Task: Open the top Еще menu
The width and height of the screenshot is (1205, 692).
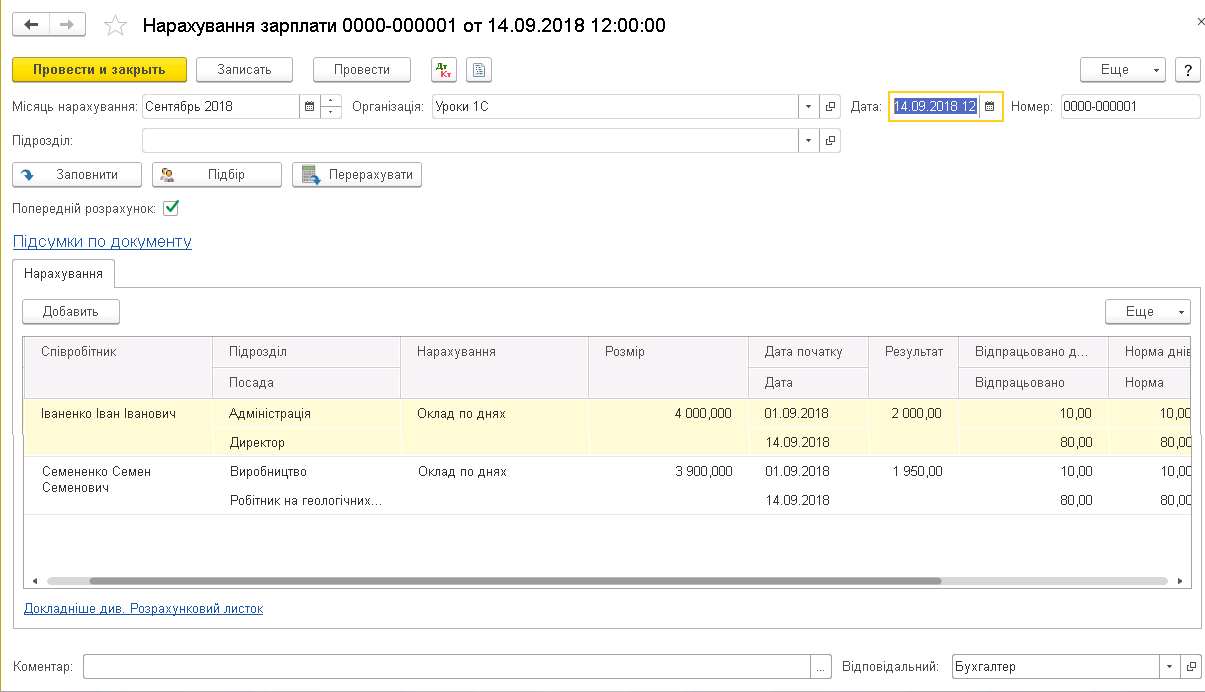Action: point(1123,70)
